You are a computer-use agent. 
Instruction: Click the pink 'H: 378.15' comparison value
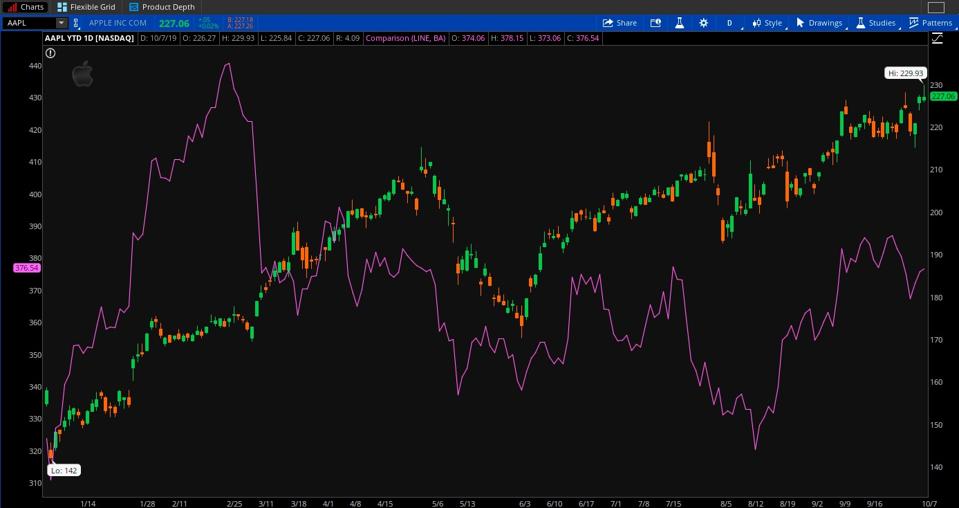pyautogui.click(x=507, y=38)
